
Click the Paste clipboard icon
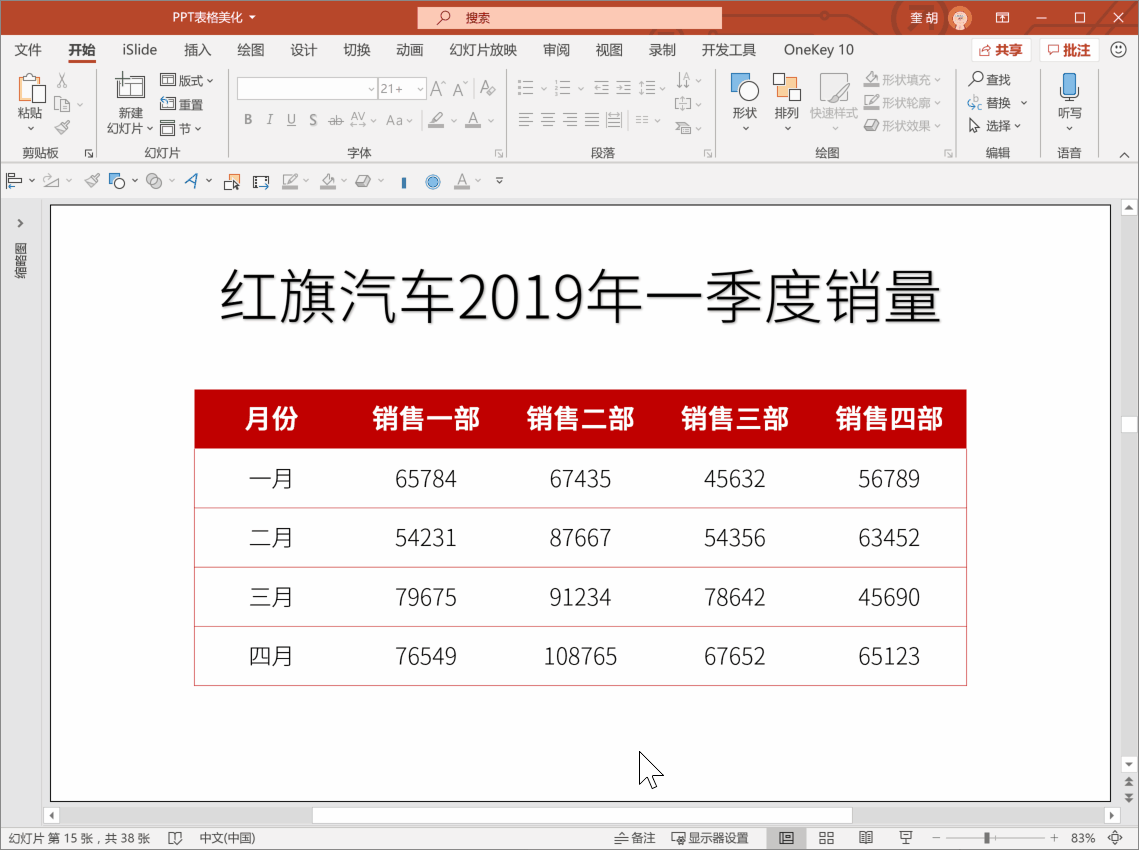pyautogui.click(x=31, y=89)
